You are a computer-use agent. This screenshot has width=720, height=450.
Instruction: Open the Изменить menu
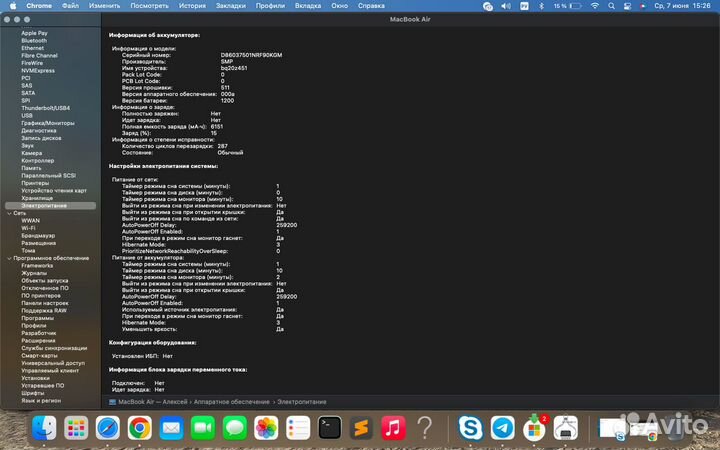point(104,6)
